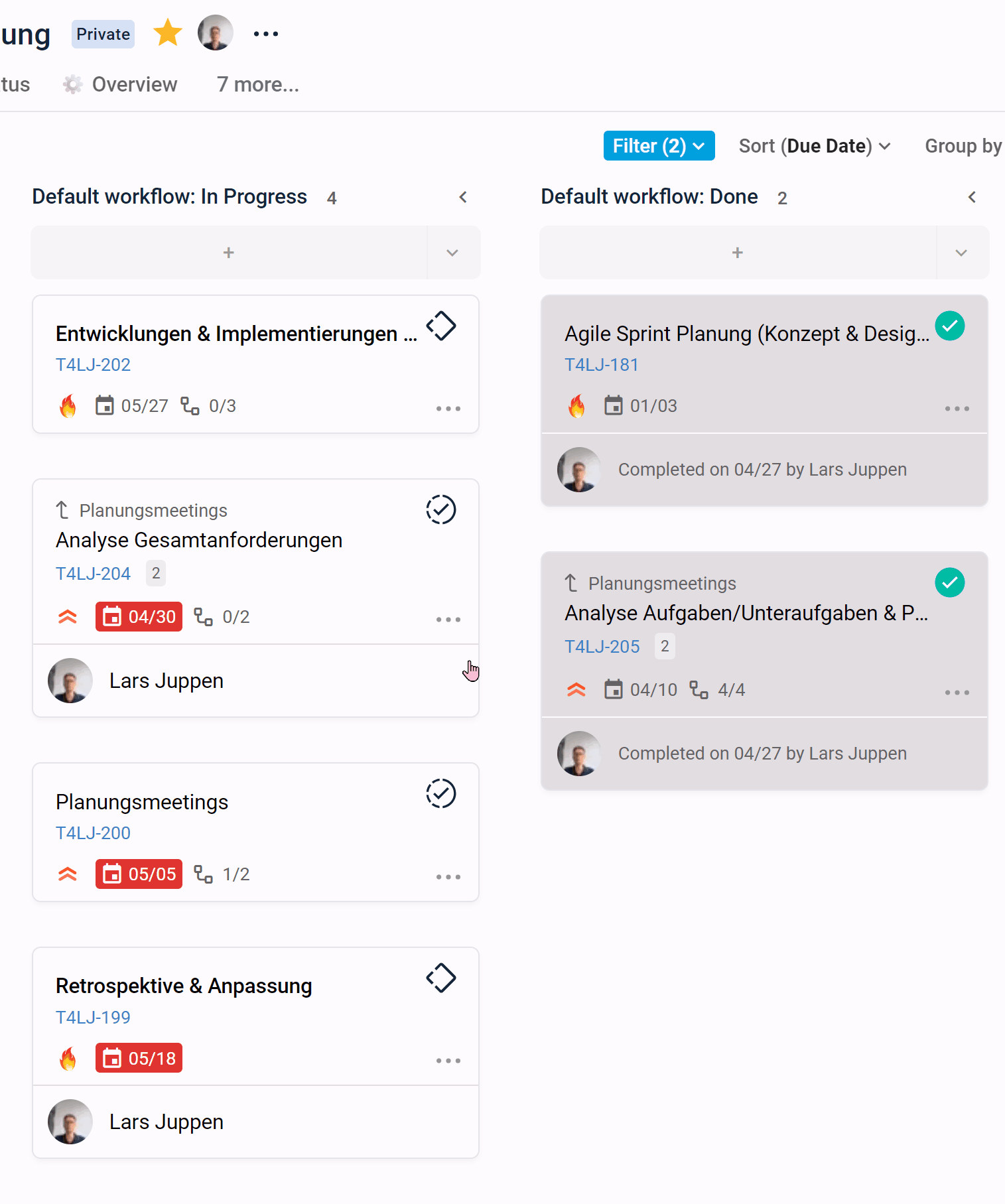Open more options on the Planungsmeetings T4LJ-200 card
The height and width of the screenshot is (1204, 1005).
coord(448,877)
